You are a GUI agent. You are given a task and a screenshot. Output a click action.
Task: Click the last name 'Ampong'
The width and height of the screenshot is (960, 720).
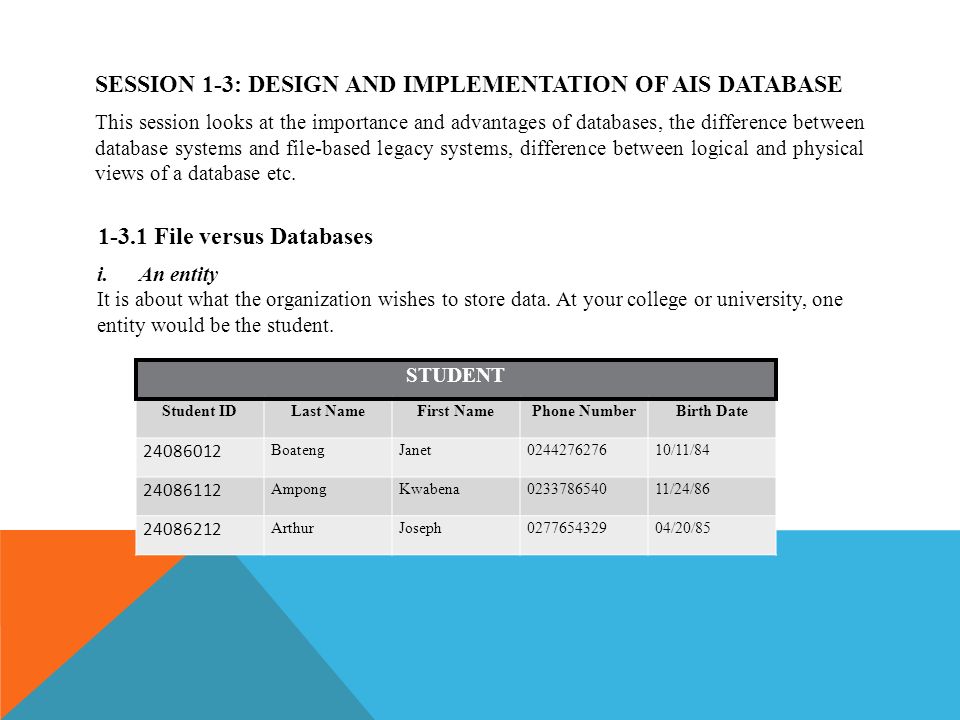299,490
